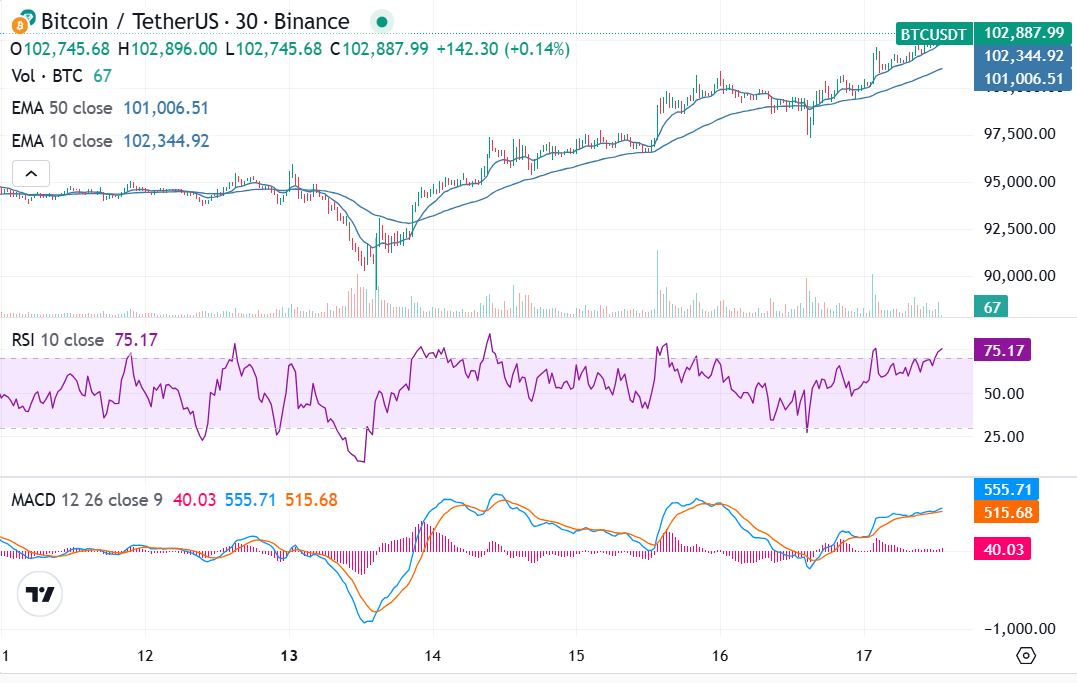
Task: Click the pink MACD histogram 40.03 tag
Action: (1001, 548)
